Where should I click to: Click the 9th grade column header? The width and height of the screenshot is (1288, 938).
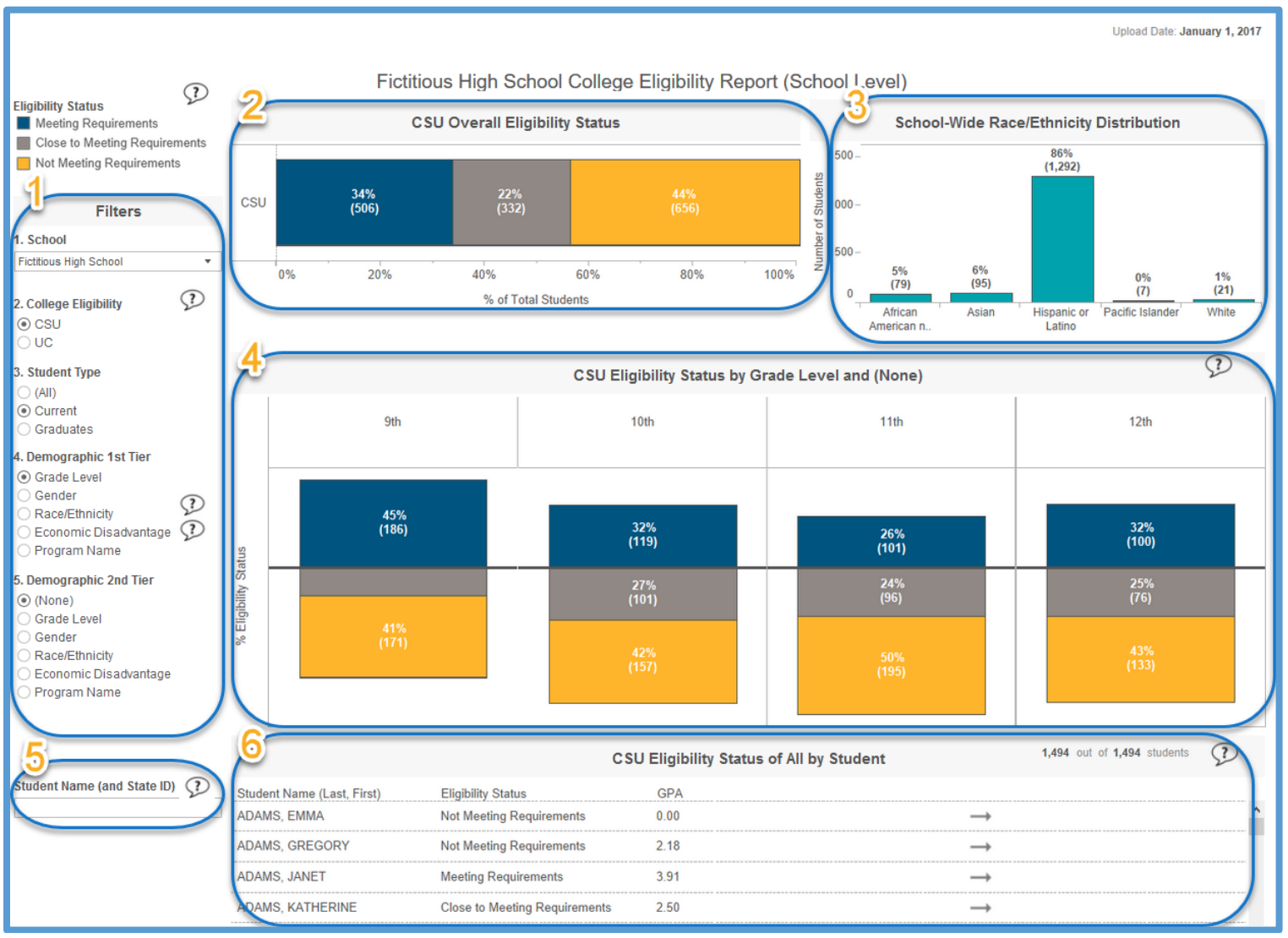pos(393,423)
